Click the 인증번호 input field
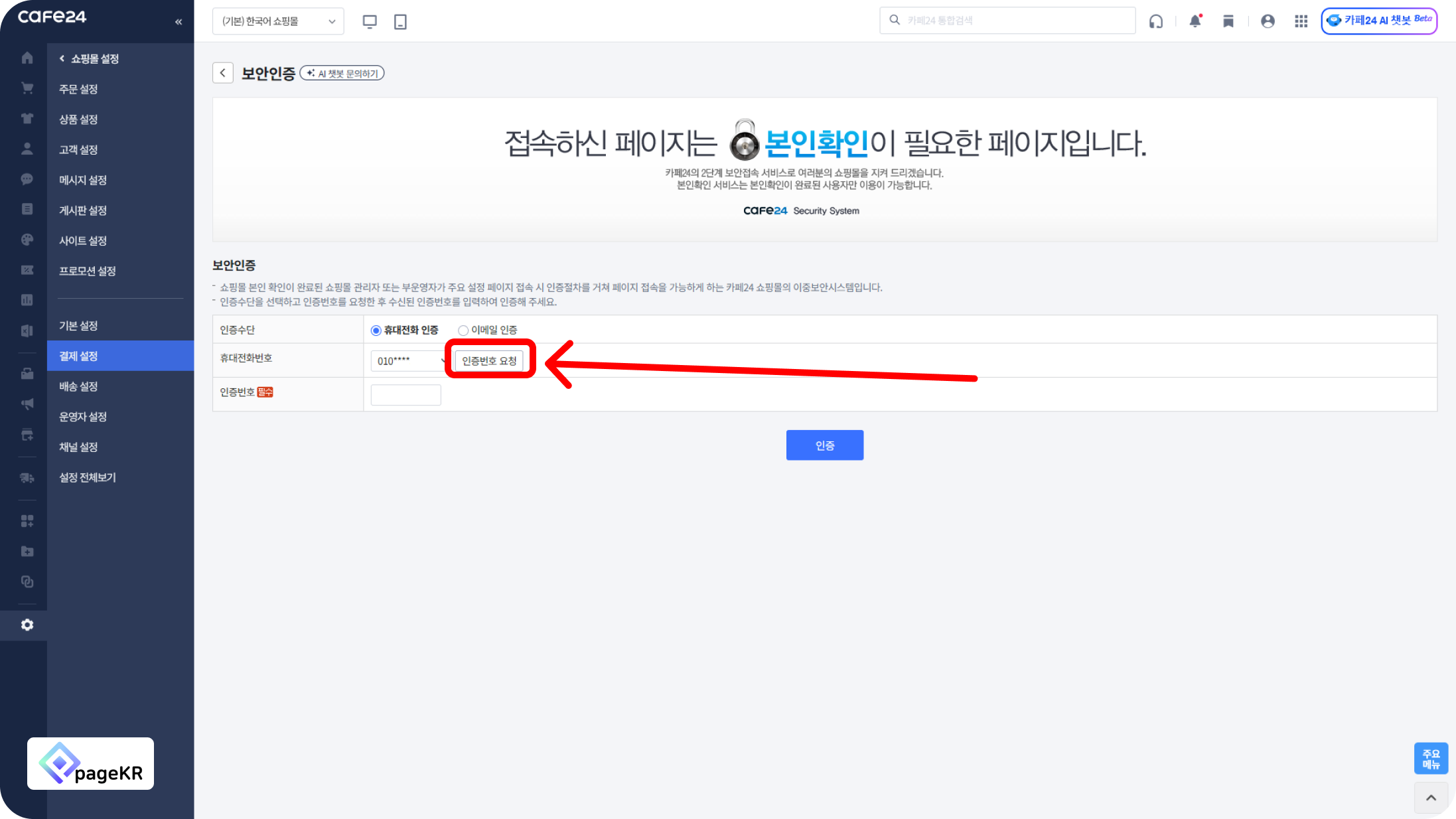The width and height of the screenshot is (1456, 819). tap(405, 395)
